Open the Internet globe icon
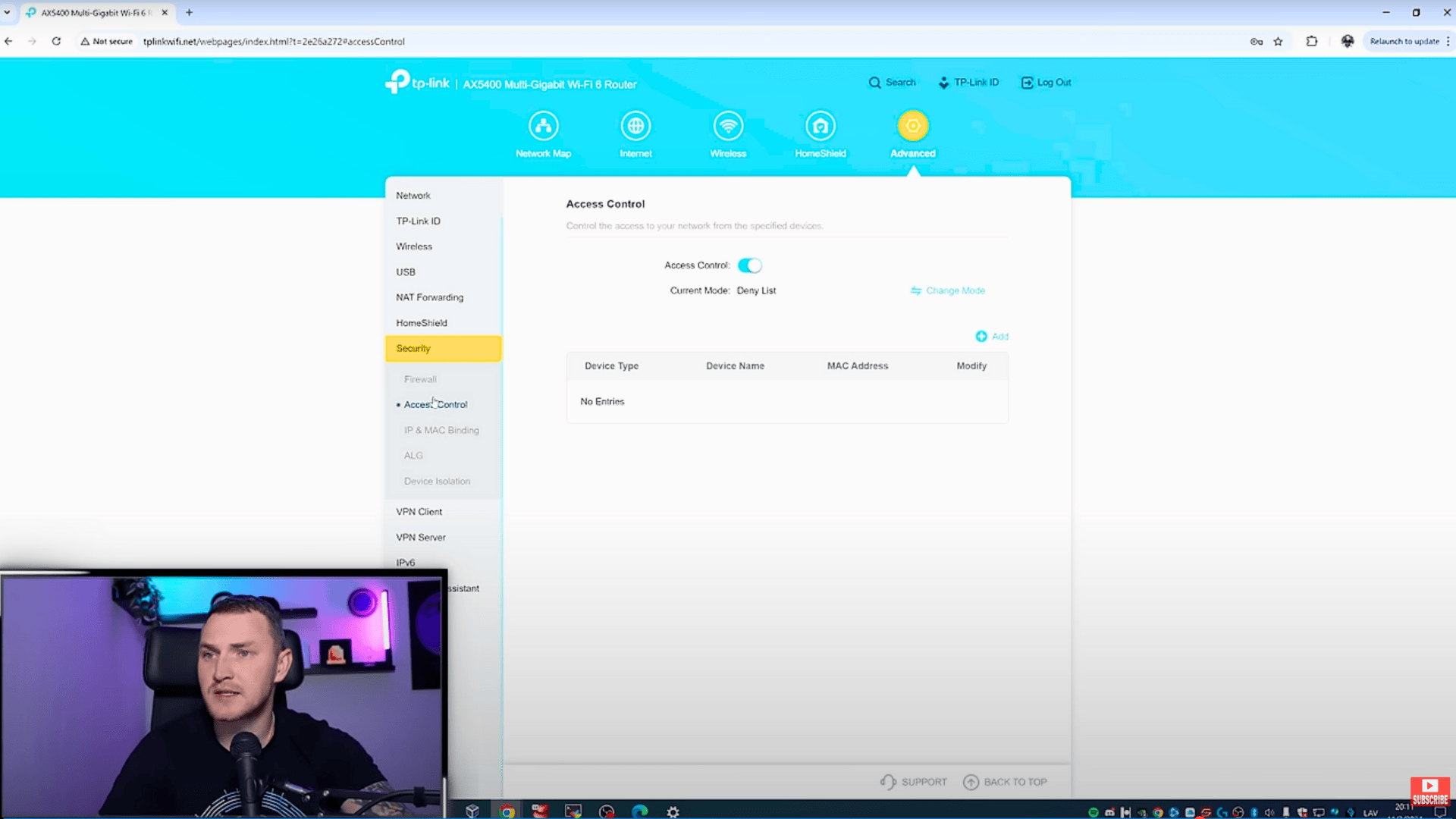The image size is (1456, 819). pos(635,127)
